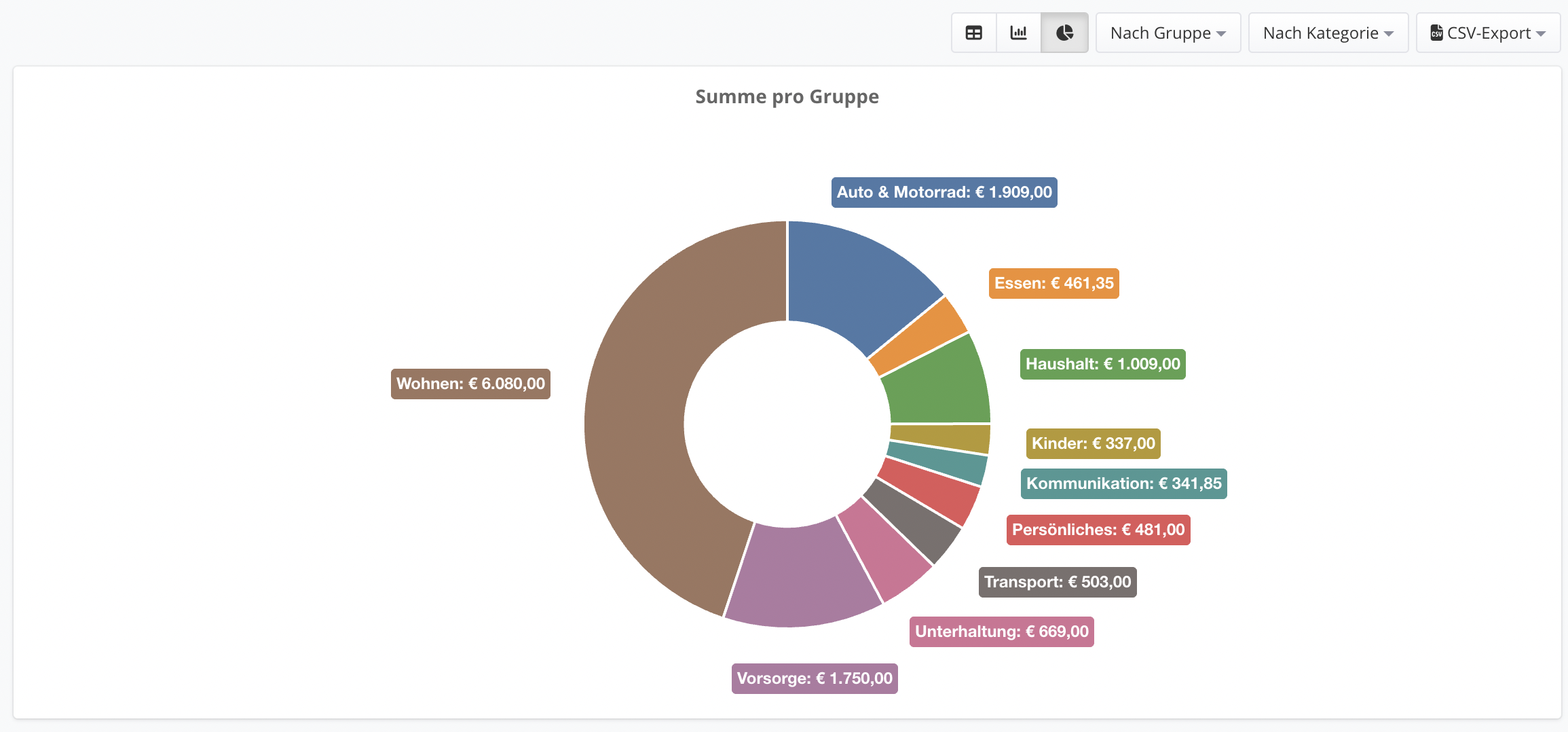Select the Persönliches € 481,00 label
The height and width of the screenshot is (732, 1568).
pos(1098,530)
